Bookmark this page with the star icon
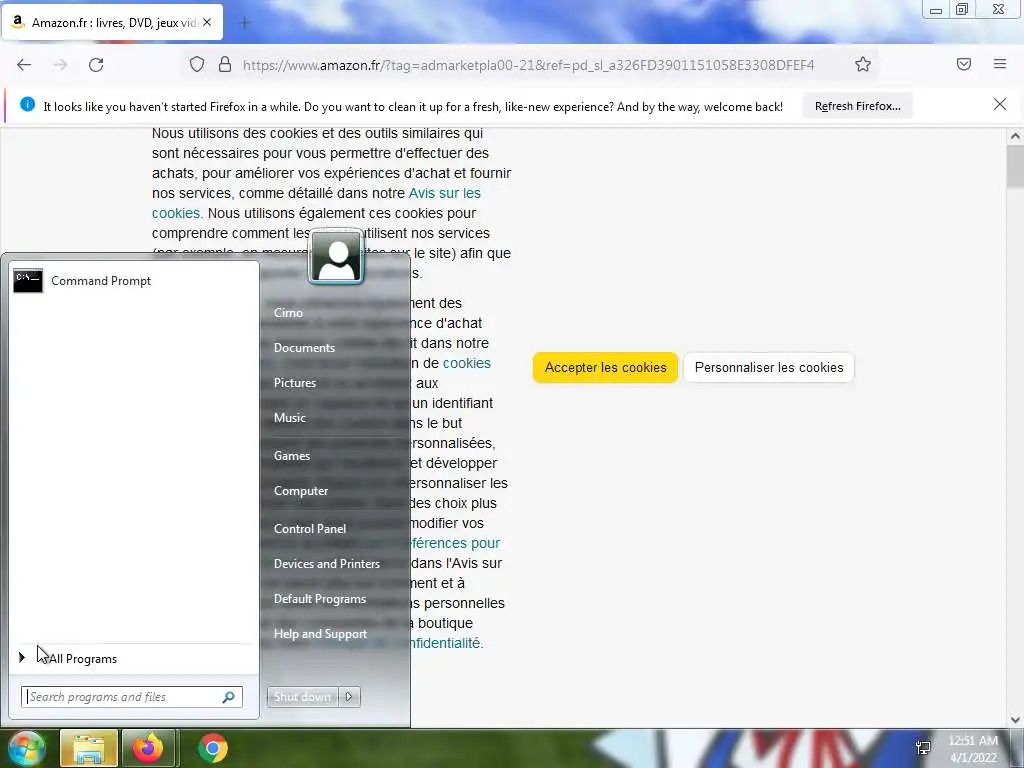The height and width of the screenshot is (768, 1024). pyautogui.click(x=863, y=65)
